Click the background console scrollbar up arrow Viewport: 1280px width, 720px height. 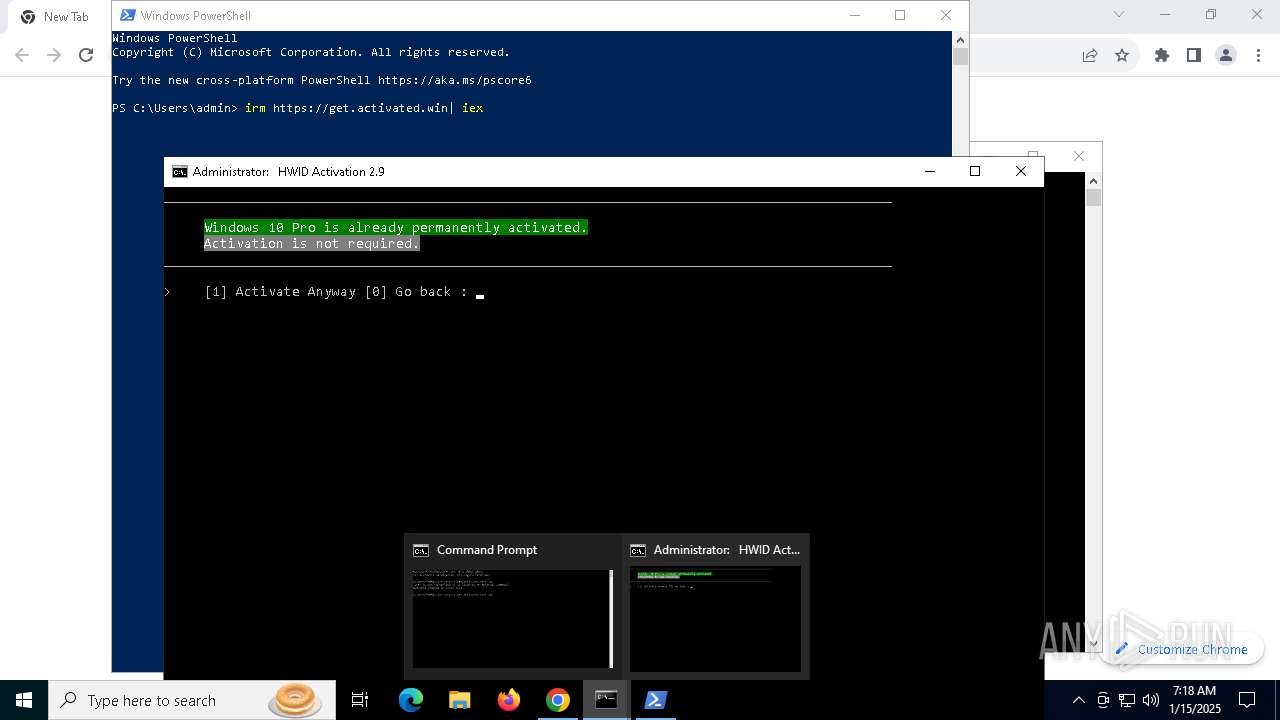click(x=1093, y=180)
